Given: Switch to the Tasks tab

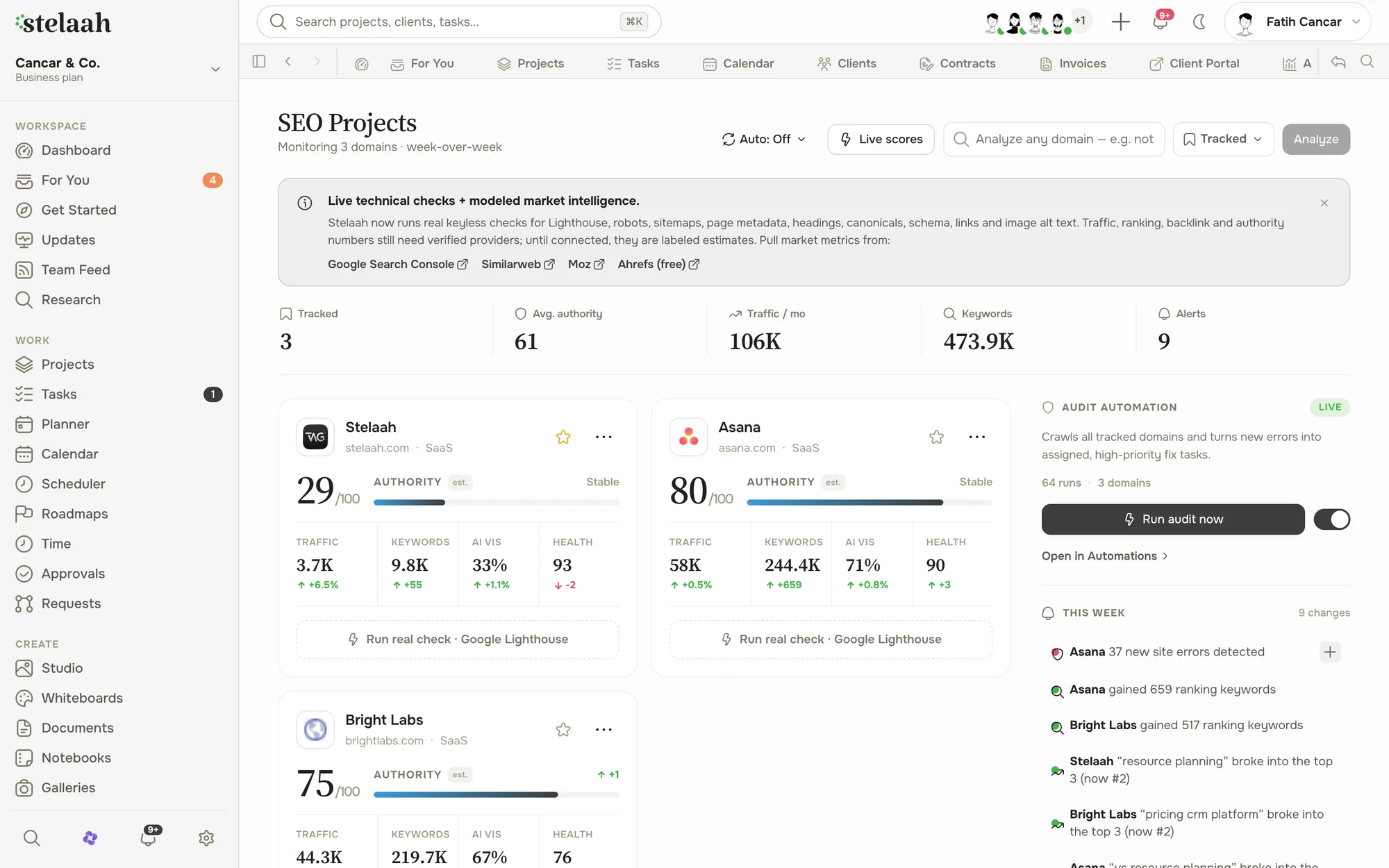Looking at the screenshot, I should click(633, 64).
